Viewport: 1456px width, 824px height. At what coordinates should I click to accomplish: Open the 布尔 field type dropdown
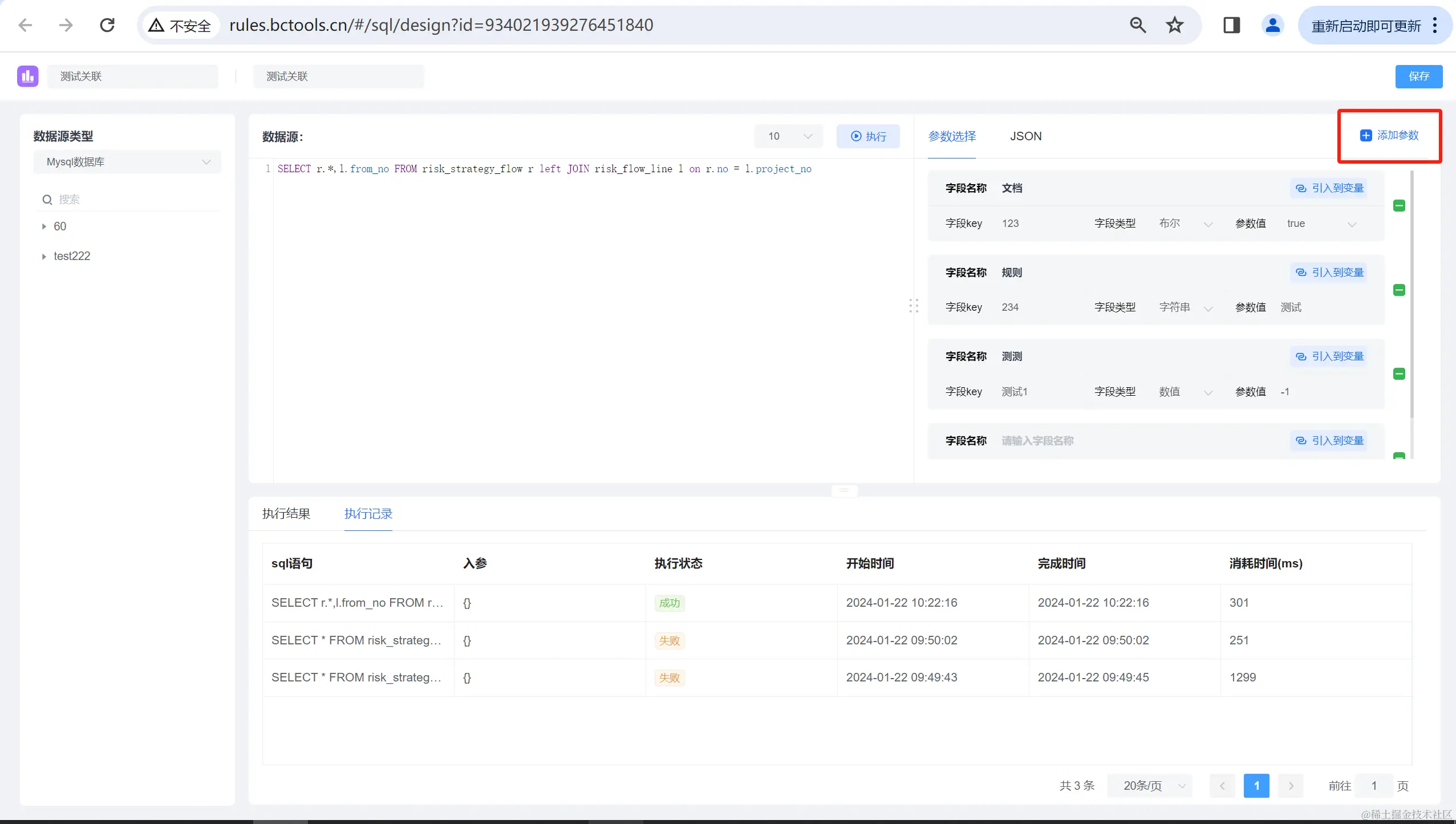coord(1185,224)
